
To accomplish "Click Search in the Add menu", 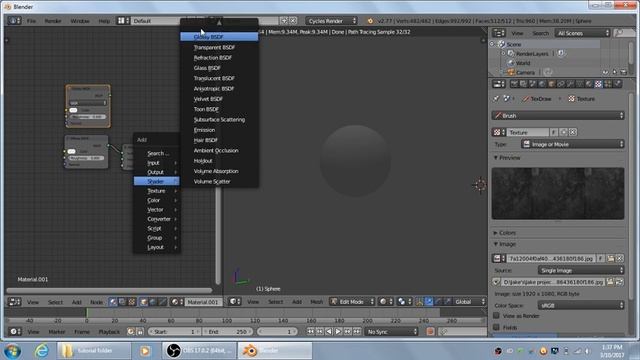I will coord(157,153).
